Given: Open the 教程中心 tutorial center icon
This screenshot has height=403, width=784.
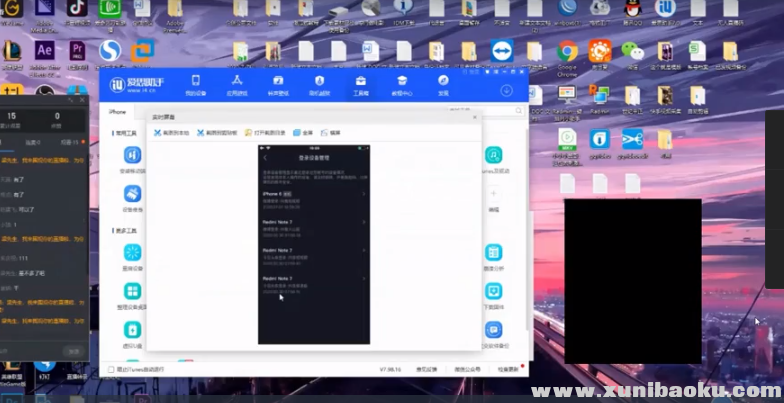Looking at the screenshot, I should coord(401,84).
